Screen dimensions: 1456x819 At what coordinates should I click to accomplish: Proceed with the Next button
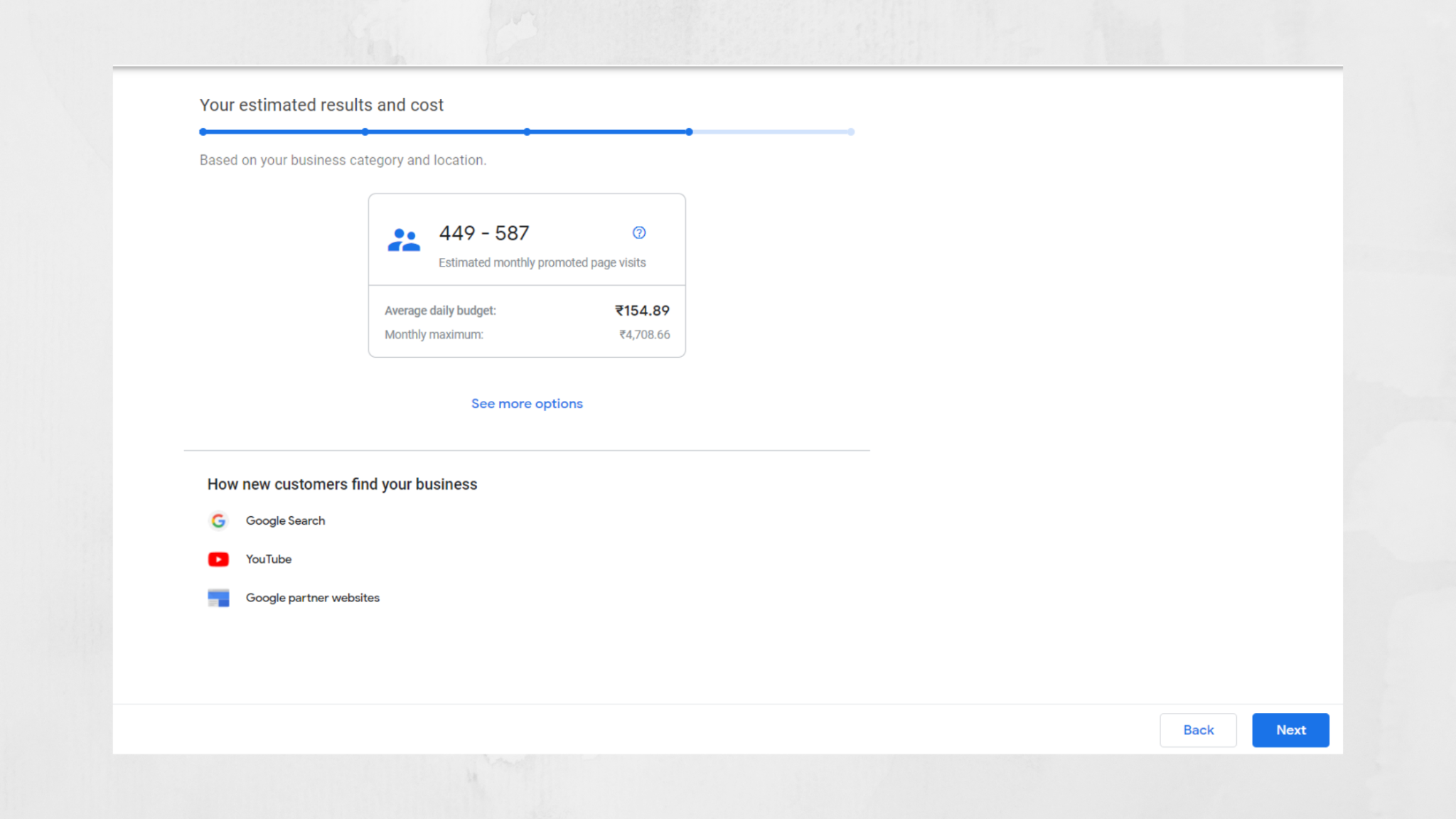tap(1290, 730)
